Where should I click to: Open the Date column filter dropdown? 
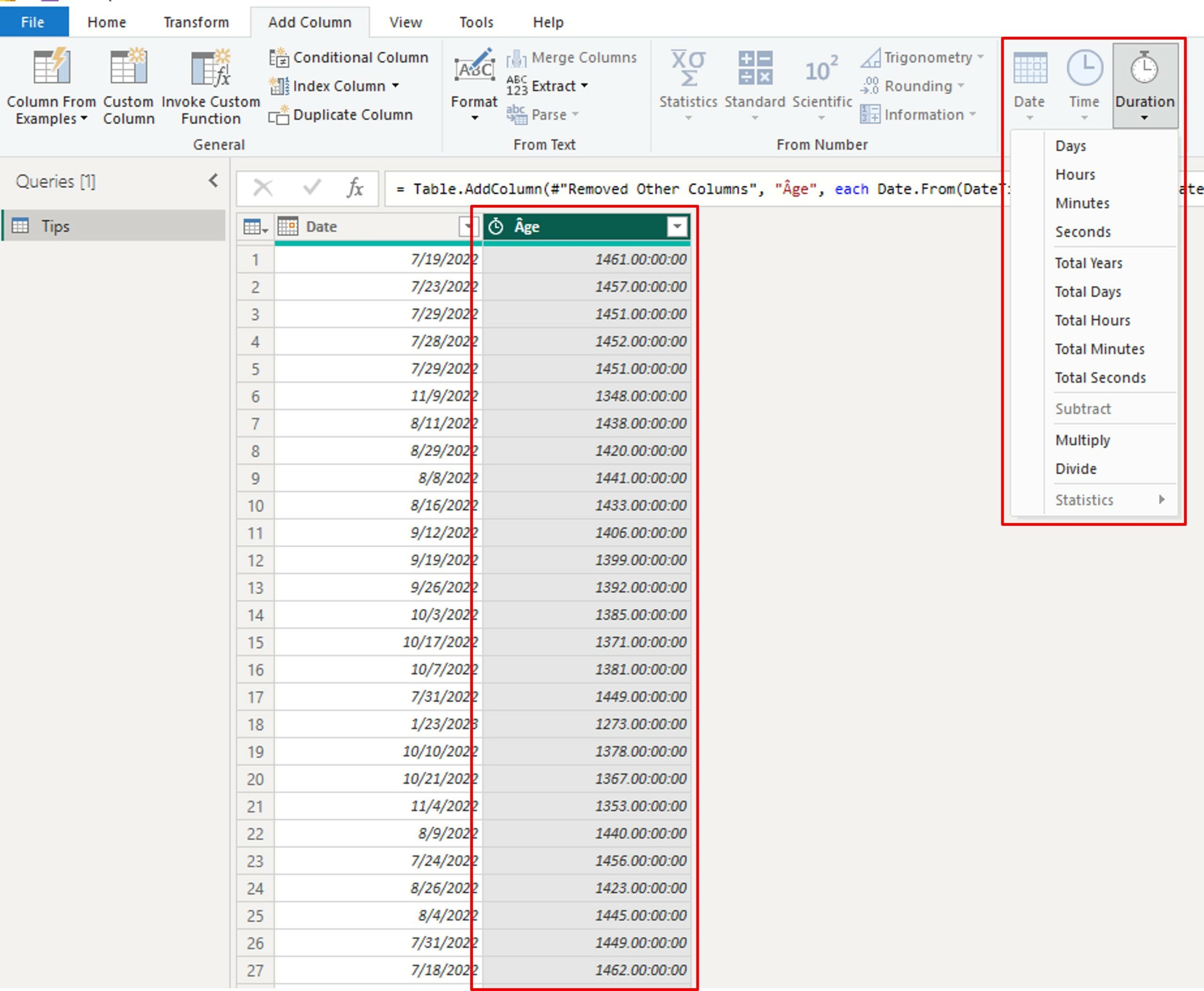[x=468, y=227]
